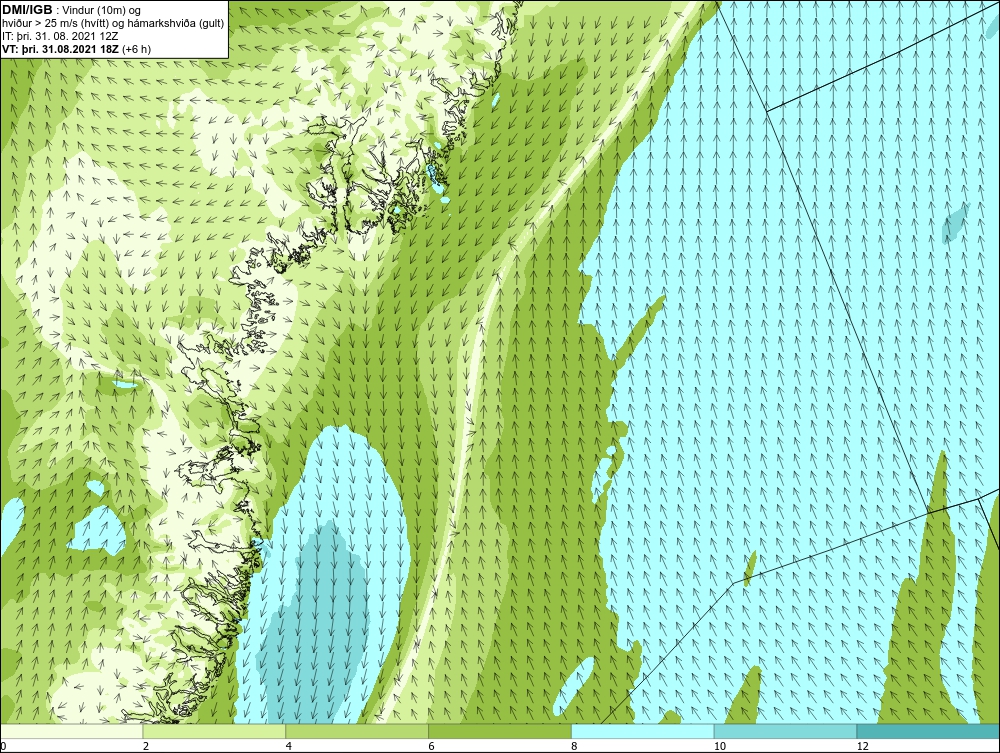This screenshot has height=753, width=1000.
Task: Click the scale label '10'
Action: (x=720, y=746)
